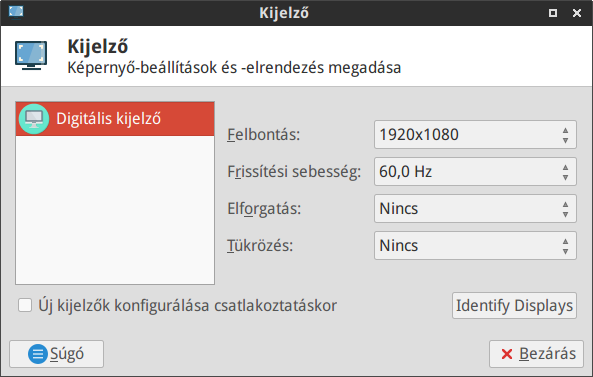This screenshot has height=377, width=593.
Task: Open help with the Súgó button
Action: [56, 354]
